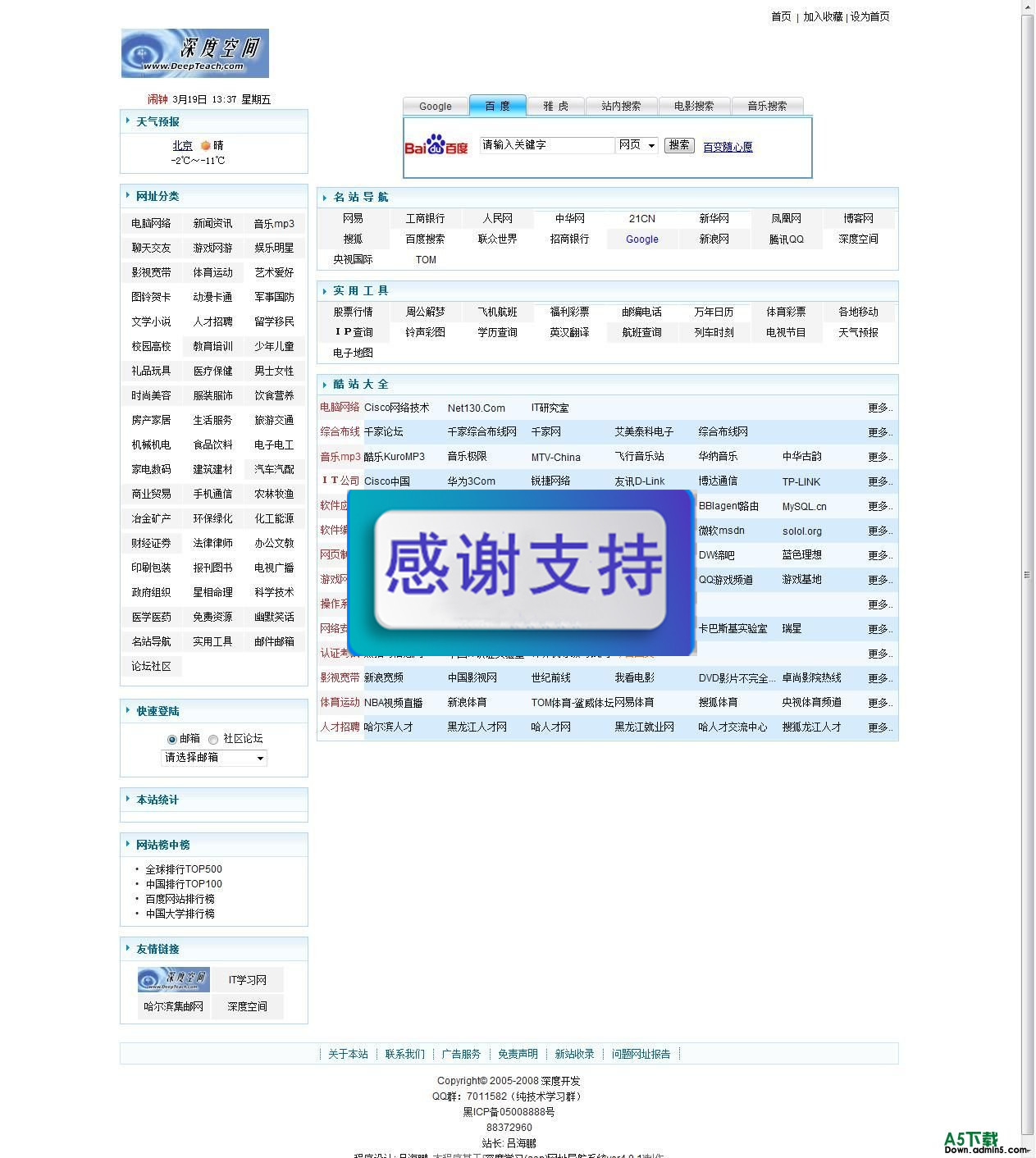Image resolution: width=1036 pixels, height=1158 pixels.
Task: Open the TP-LINK site link
Action: [801, 481]
